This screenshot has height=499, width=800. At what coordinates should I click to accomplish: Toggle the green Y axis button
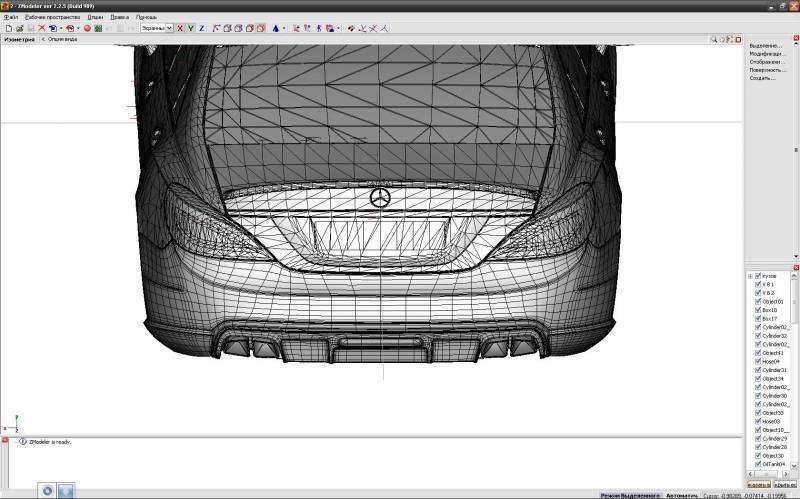(191, 29)
